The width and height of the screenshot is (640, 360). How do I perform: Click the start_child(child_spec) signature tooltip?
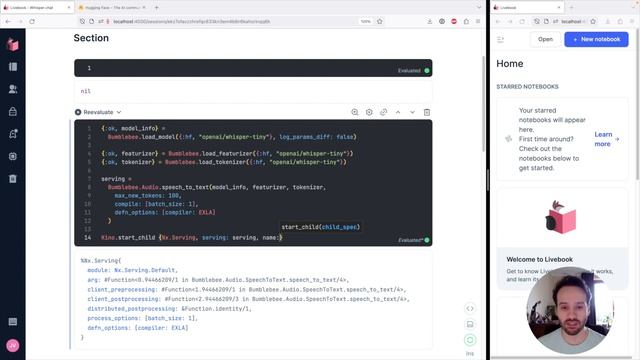click(320, 227)
